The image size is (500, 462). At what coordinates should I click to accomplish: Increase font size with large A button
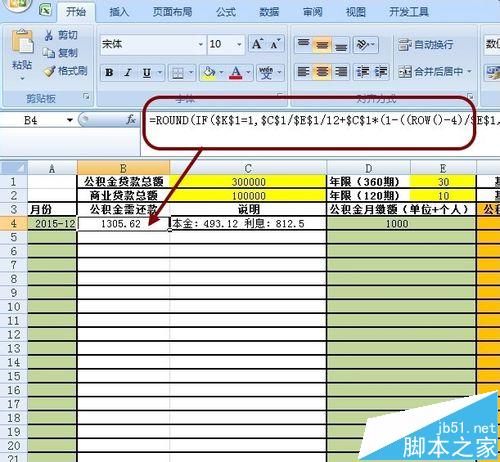pyautogui.click(x=257, y=44)
